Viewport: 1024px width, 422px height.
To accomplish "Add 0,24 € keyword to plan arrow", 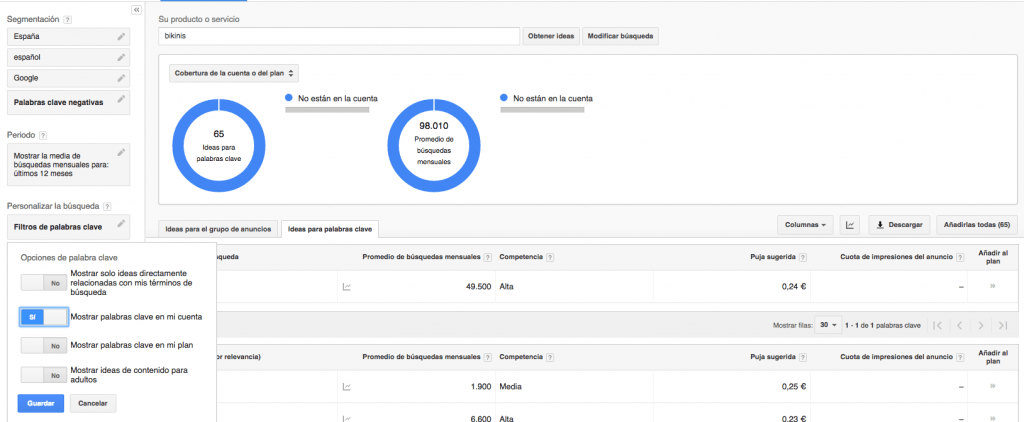I will tap(993, 286).
